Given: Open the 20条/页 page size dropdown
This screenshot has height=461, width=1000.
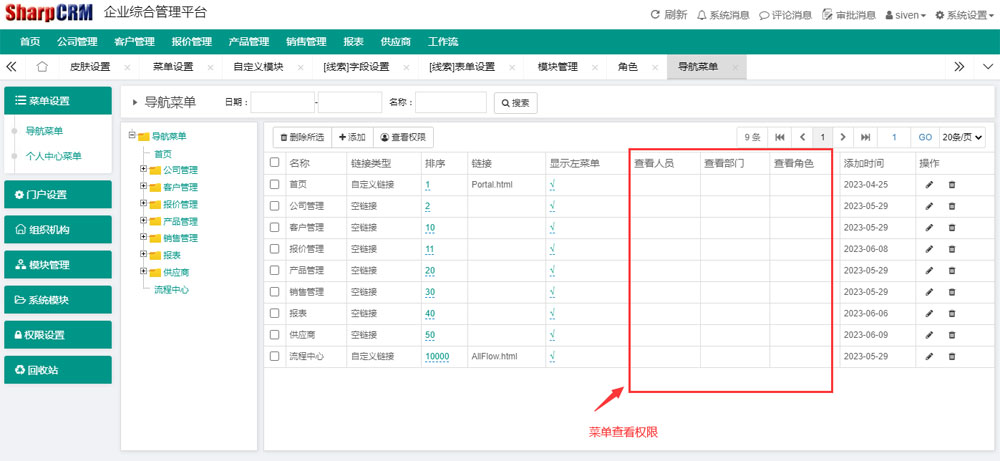Looking at the screenshot, I should tap(962, 137).
